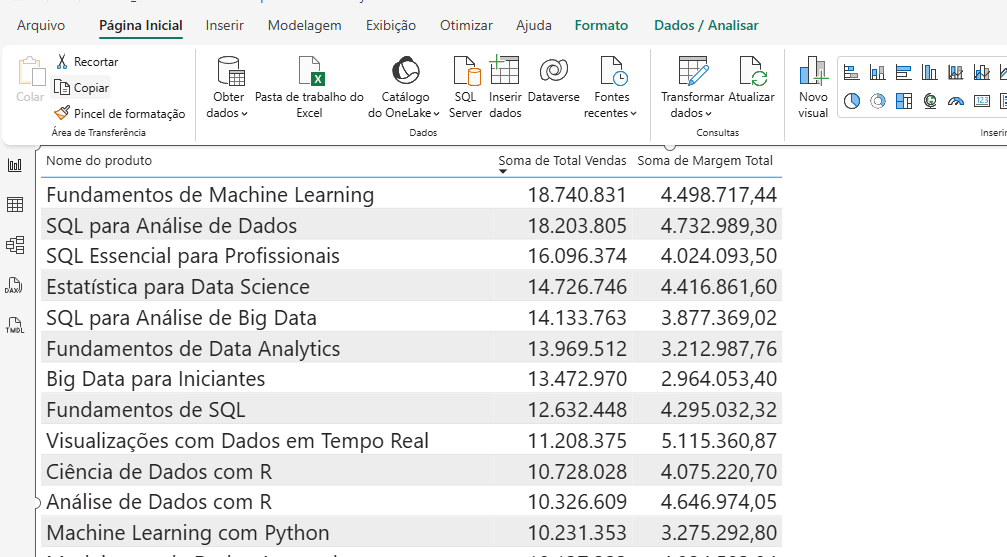
Task: Select SQL Essencial para Profissionais cell
Action: [193, 256]
